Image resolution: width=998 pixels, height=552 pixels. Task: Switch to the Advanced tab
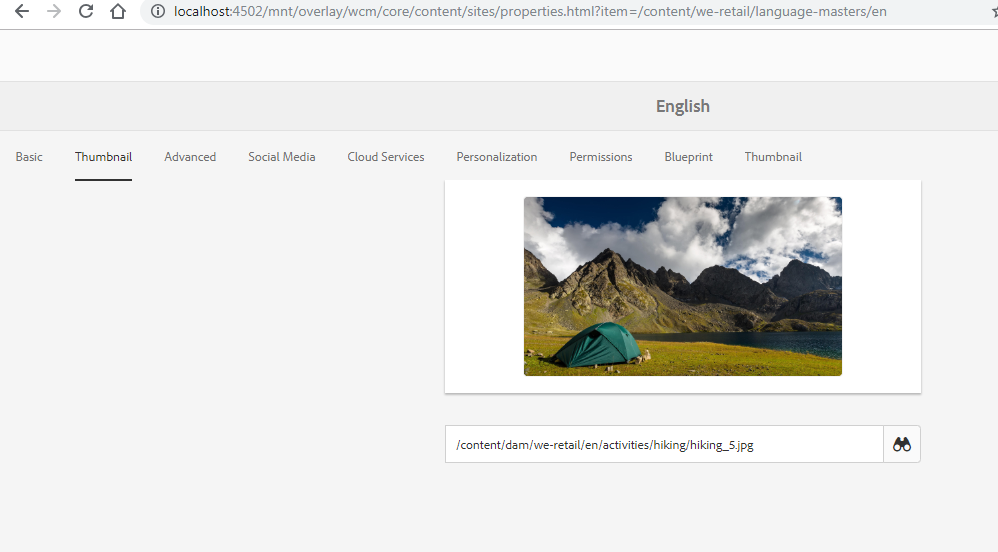pyautogui.click(x=190, y=157)
